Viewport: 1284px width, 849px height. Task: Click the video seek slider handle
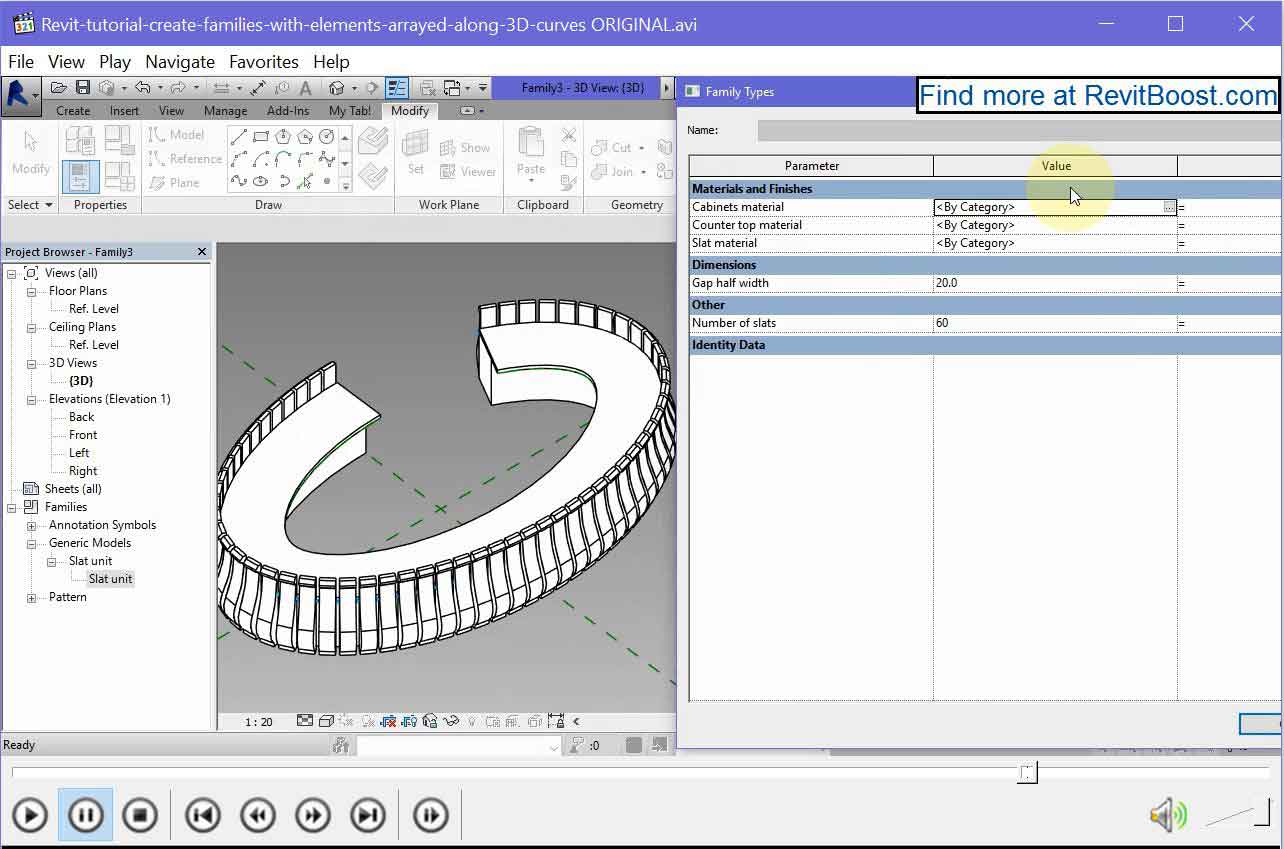tap(1027, 772)
